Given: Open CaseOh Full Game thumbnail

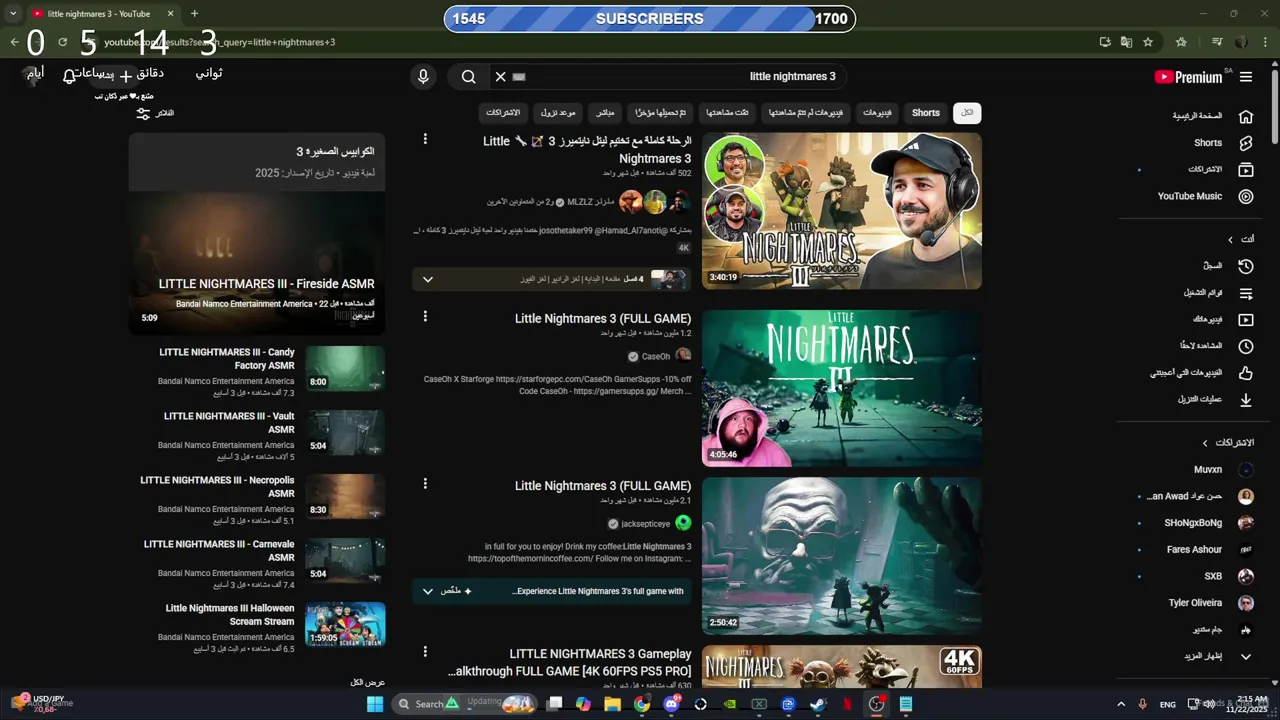Looking at the screenshot, I should coord(842,388).
